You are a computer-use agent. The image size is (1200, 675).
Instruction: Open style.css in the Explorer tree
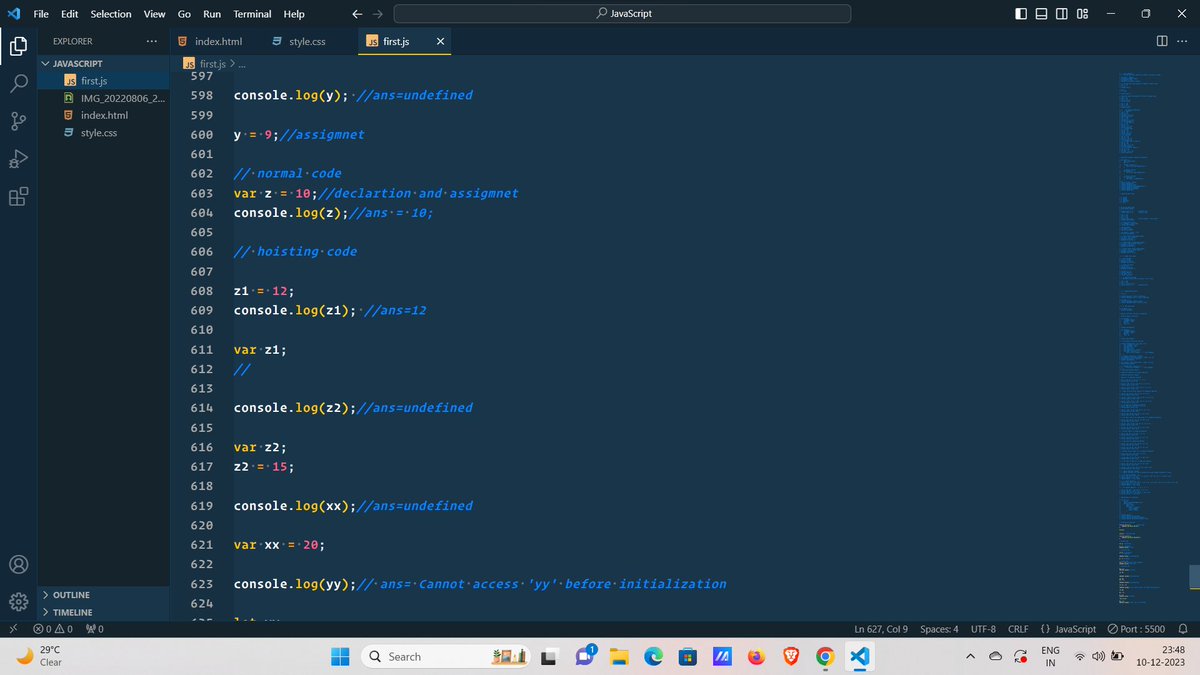[104, 132]
